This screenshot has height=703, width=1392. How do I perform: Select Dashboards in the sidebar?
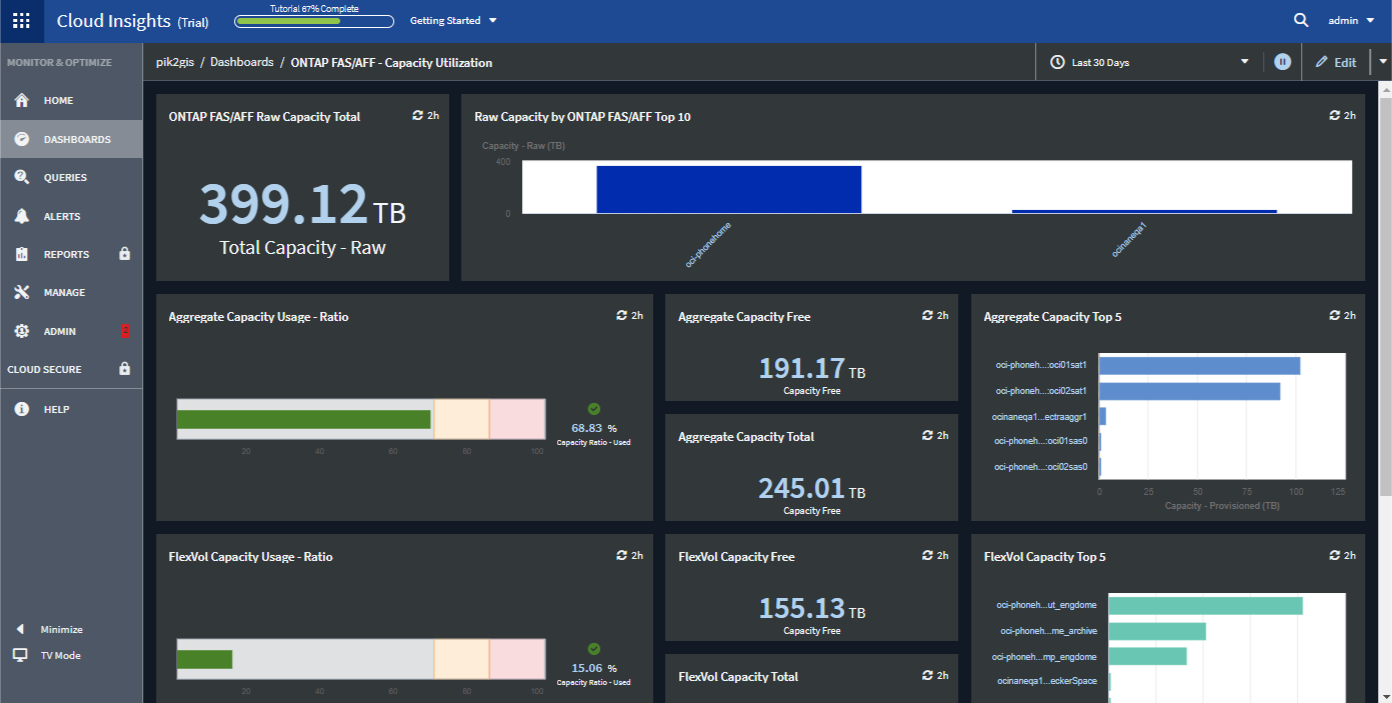[x=76, y=140]
